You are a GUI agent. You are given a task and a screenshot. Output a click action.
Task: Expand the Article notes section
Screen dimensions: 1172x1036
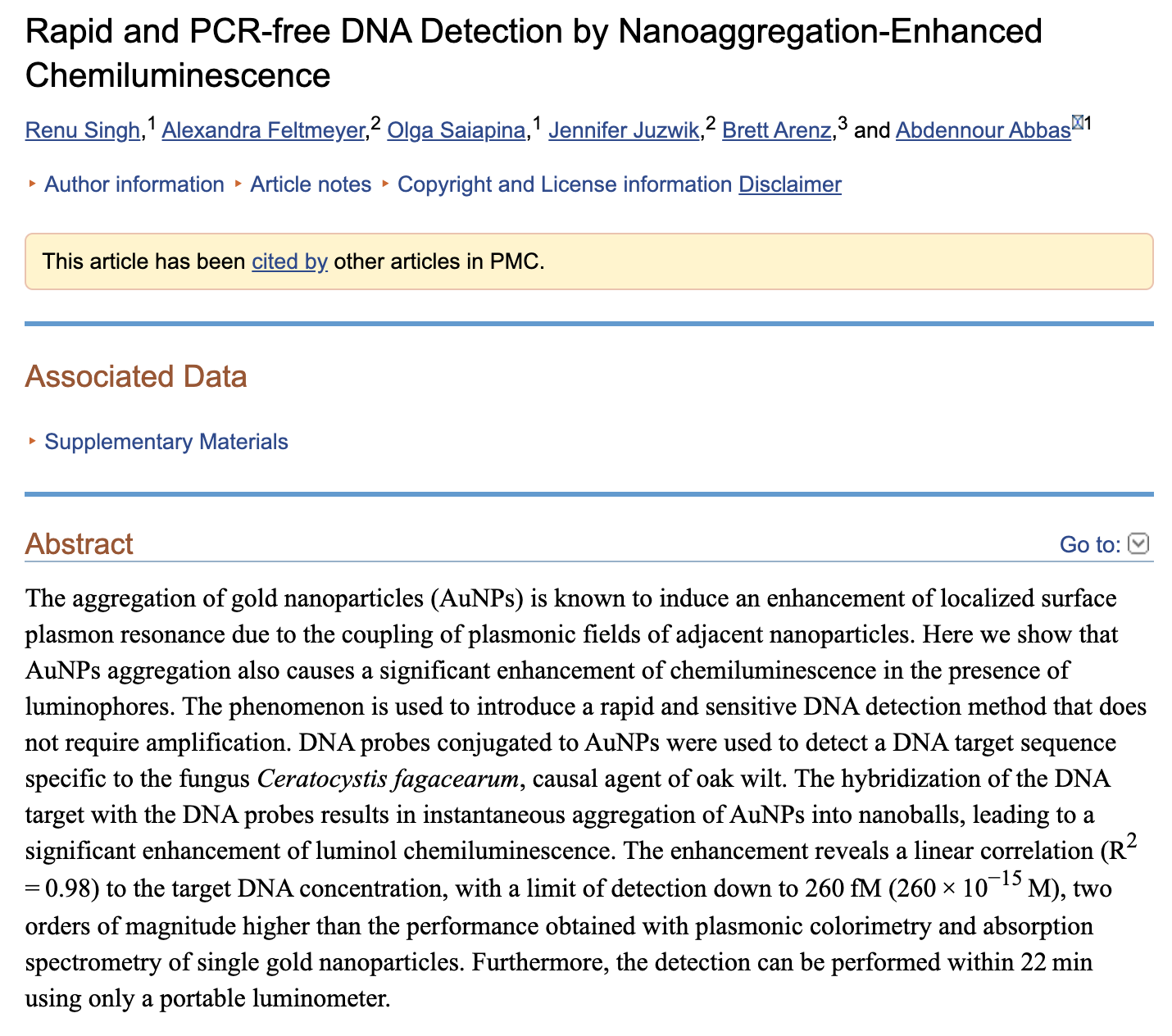click(x=310, y=184)
